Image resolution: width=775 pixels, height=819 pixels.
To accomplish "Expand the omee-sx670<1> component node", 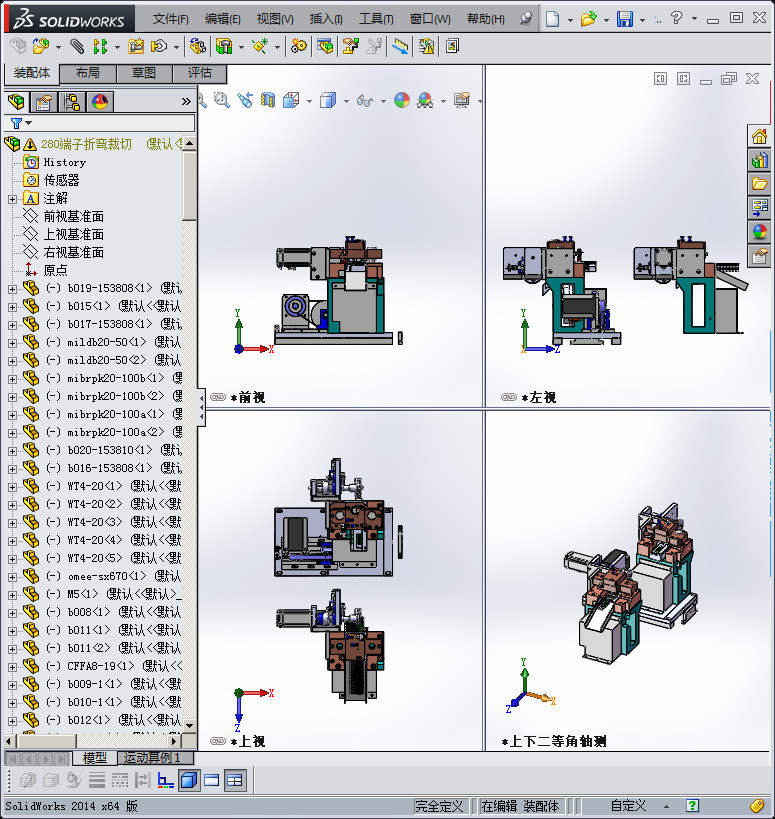I will coord(13,577).
